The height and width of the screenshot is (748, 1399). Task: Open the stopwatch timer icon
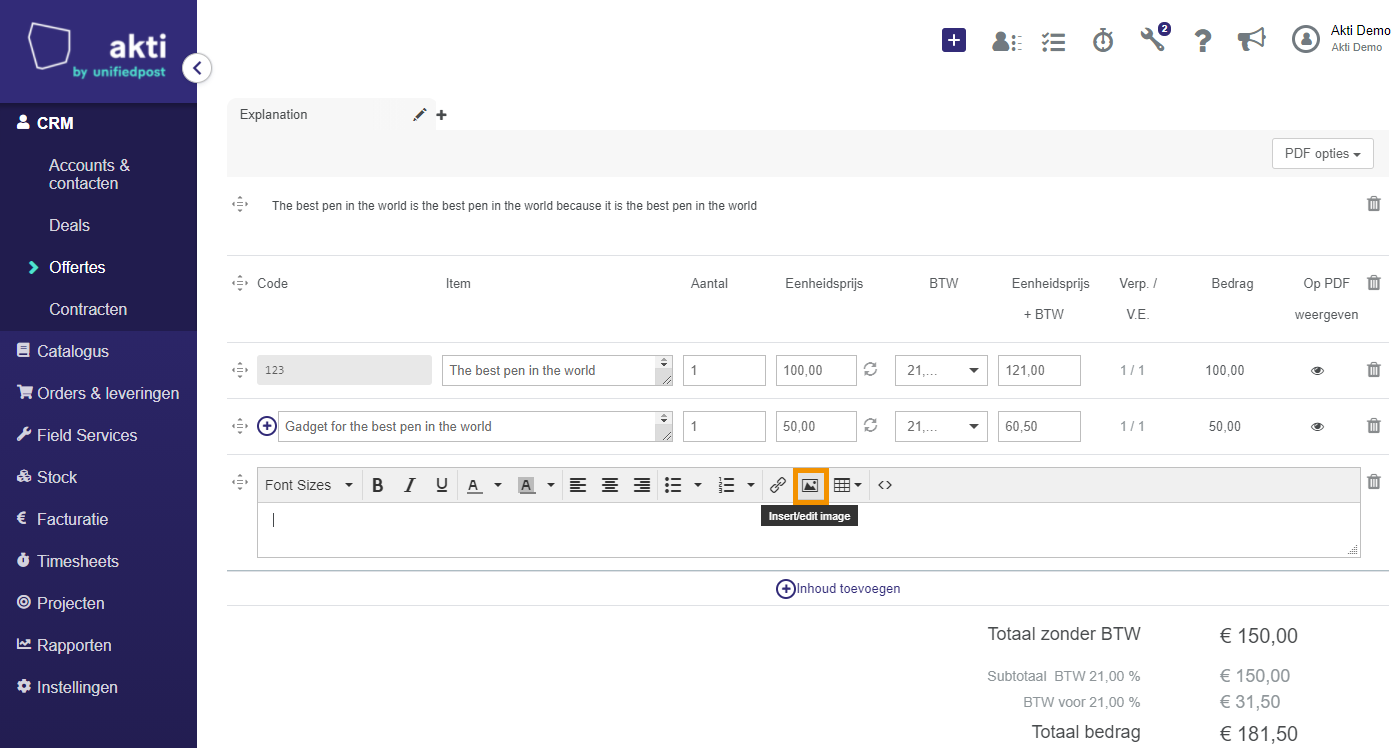point(1103,40)
